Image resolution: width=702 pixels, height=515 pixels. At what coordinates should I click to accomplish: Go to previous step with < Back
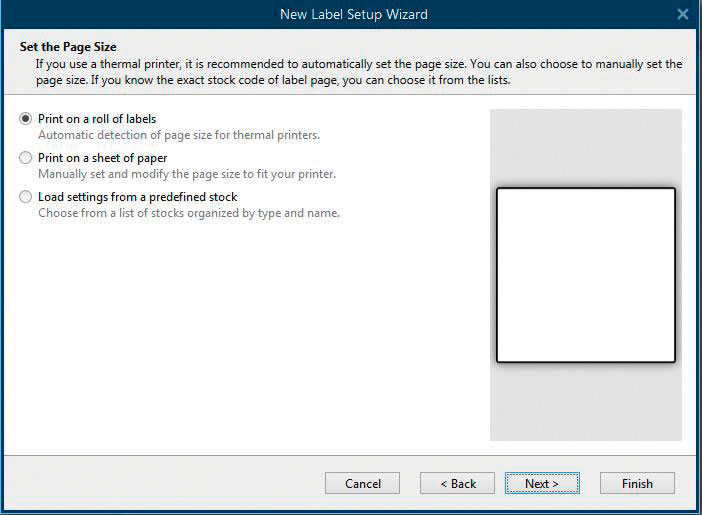click(457, 483)
